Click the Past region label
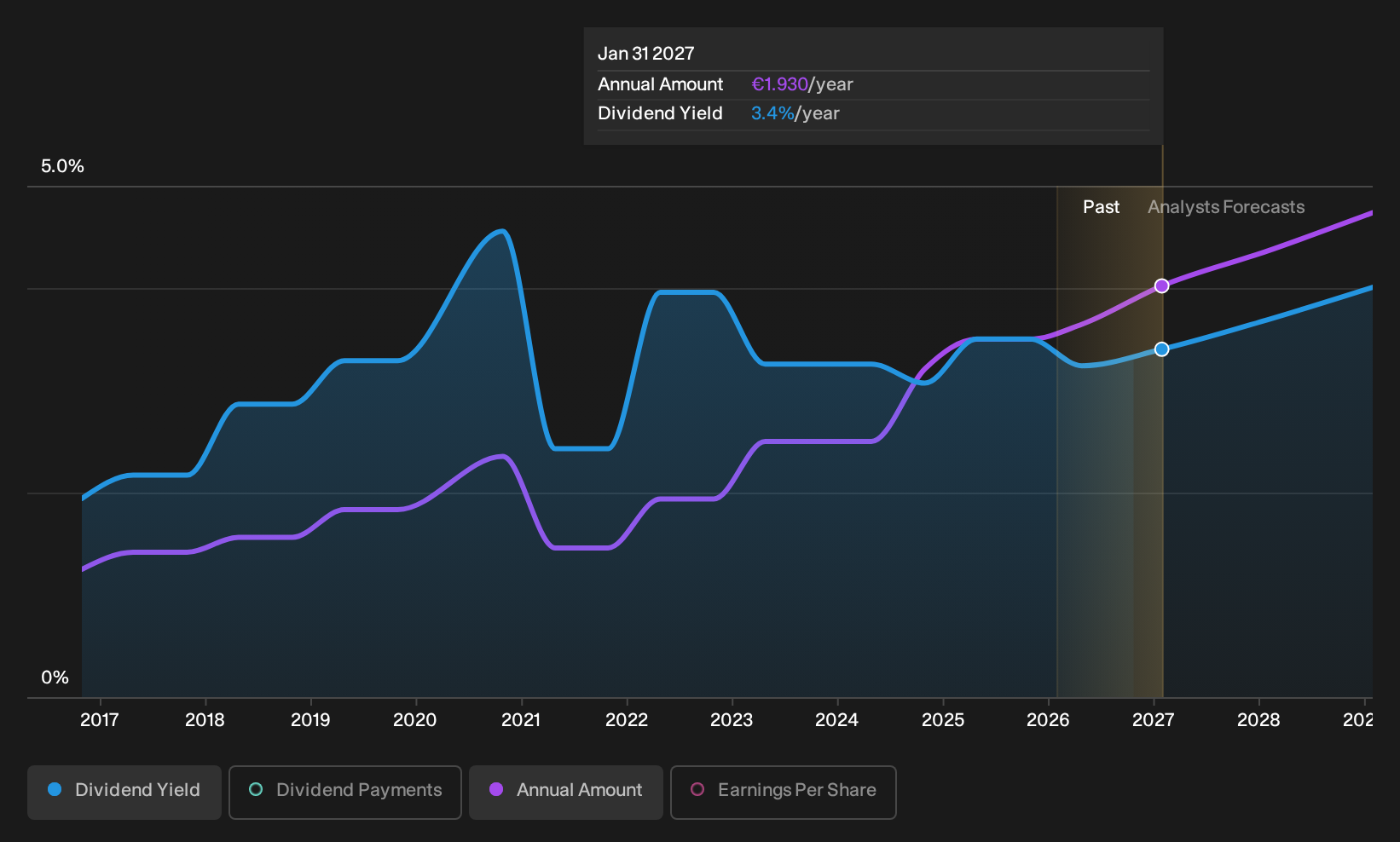The height and width of the screenshot is (842, 1400). click(x=1102, y=207)
